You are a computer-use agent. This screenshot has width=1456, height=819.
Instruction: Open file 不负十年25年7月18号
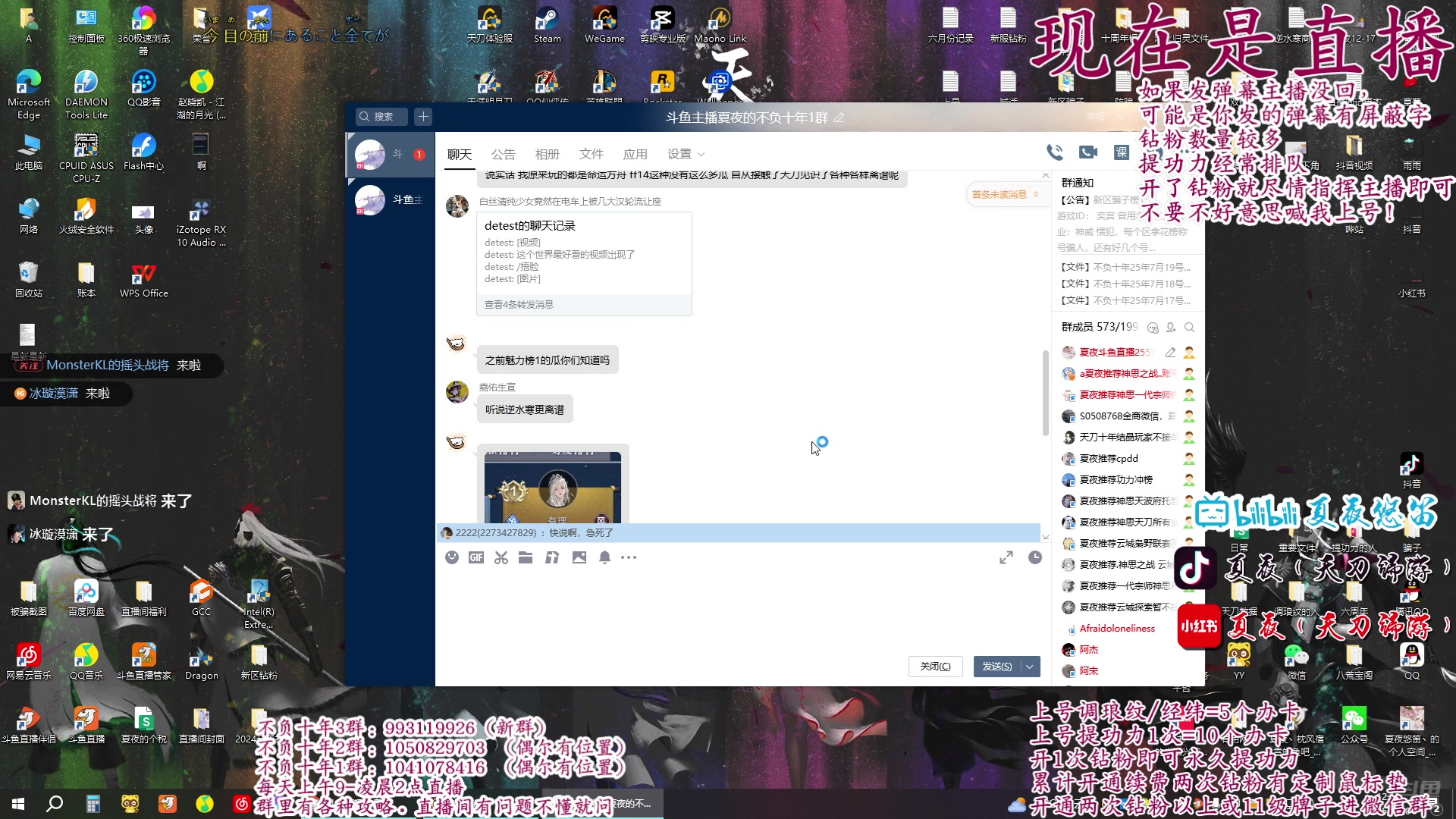(x=1125, y=284)
